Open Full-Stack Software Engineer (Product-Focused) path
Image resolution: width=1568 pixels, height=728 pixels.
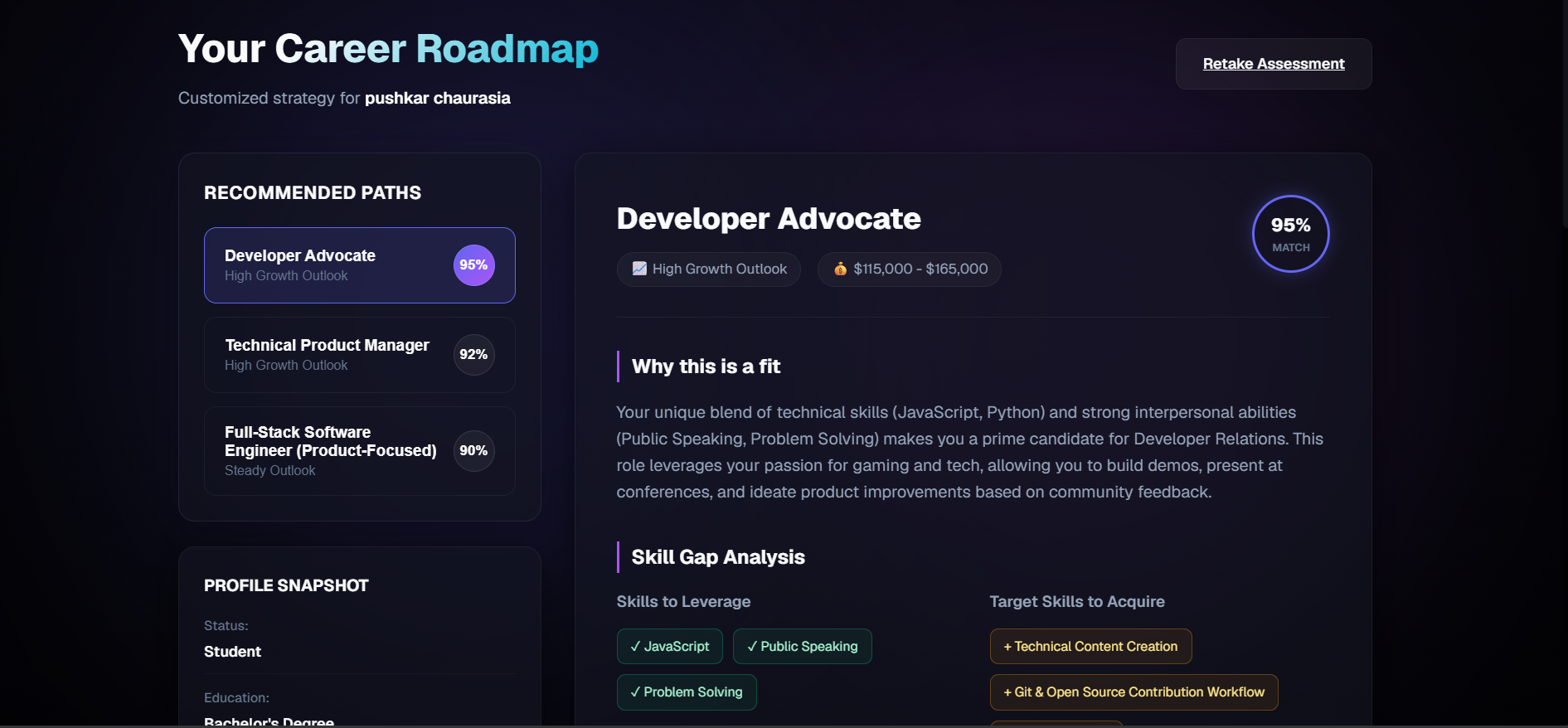(359, 451)
